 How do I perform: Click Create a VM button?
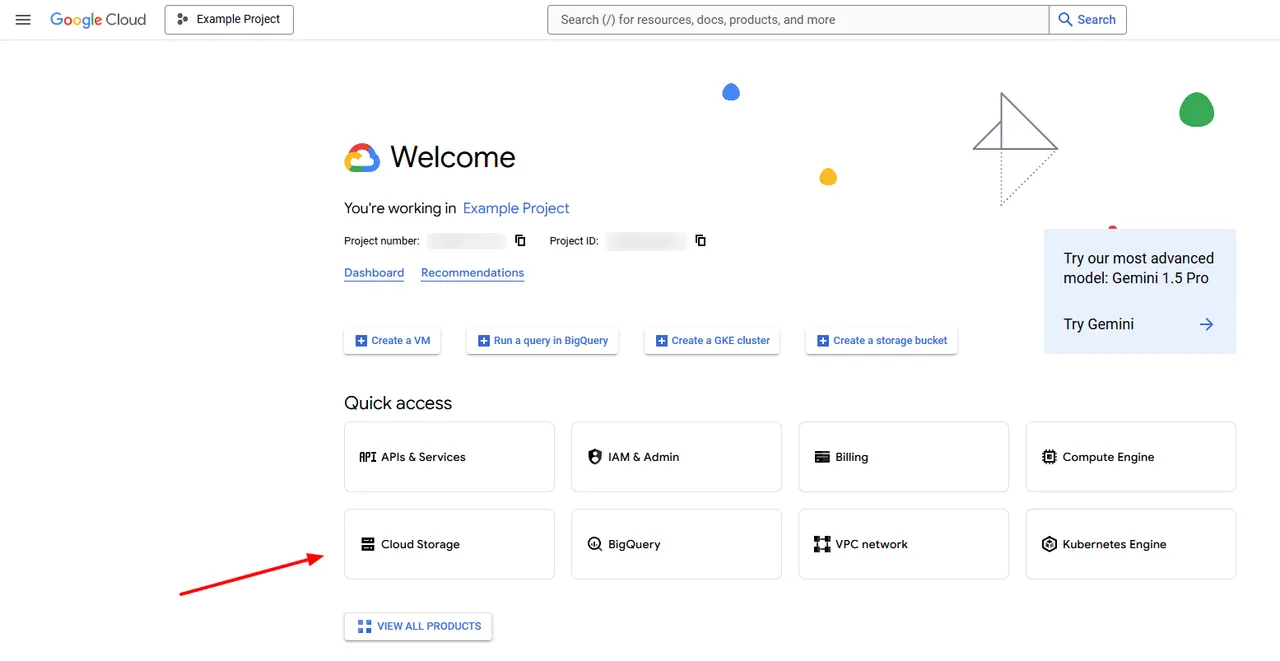[x=392, y=341]
